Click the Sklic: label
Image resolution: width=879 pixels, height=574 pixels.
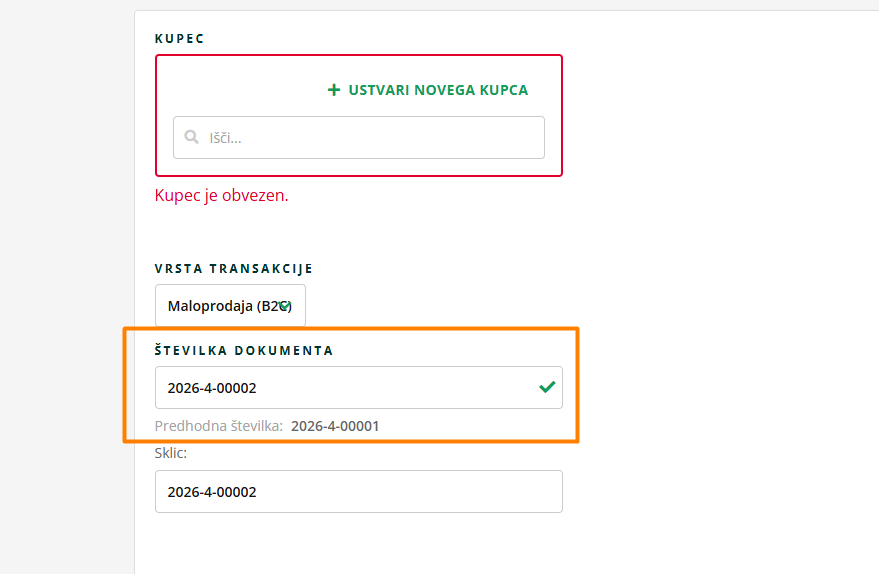(172, 453)
